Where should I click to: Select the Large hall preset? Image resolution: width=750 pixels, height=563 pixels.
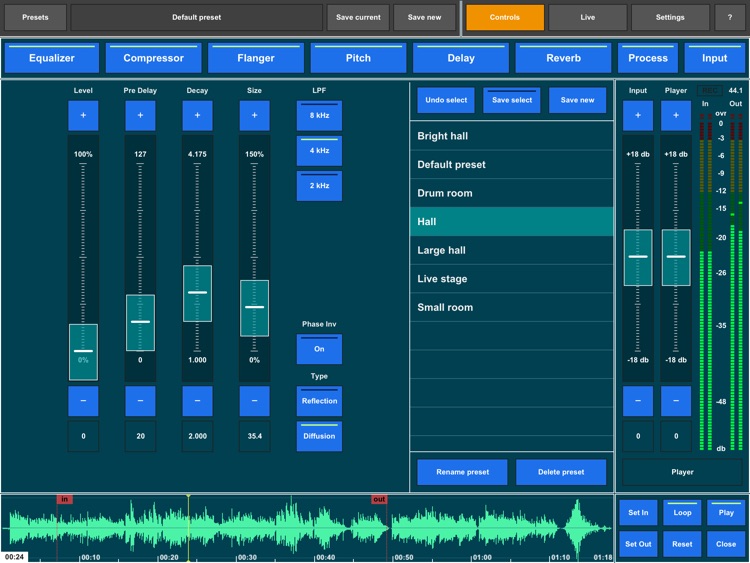coord(511,250)
